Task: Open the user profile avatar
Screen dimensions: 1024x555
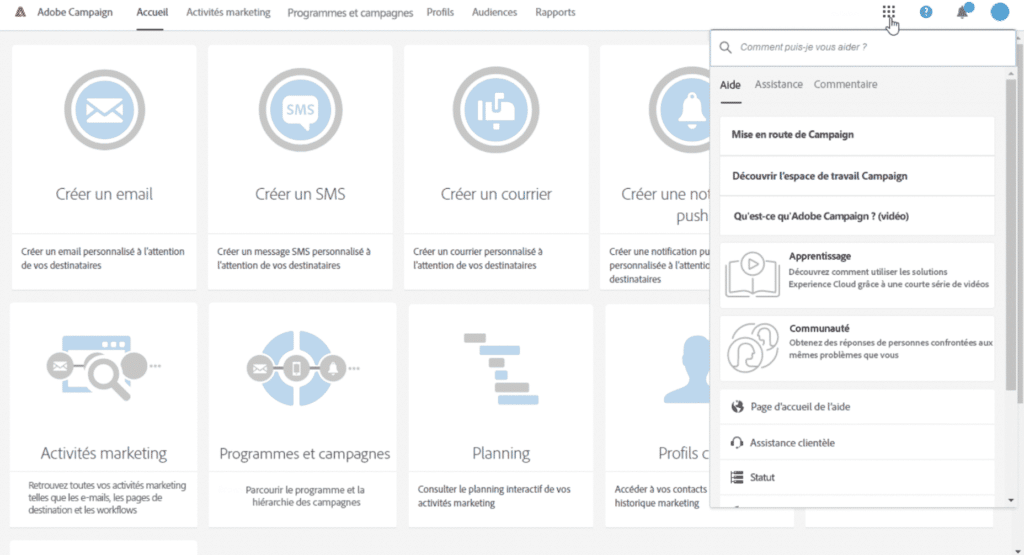Action: click(999, 12)
